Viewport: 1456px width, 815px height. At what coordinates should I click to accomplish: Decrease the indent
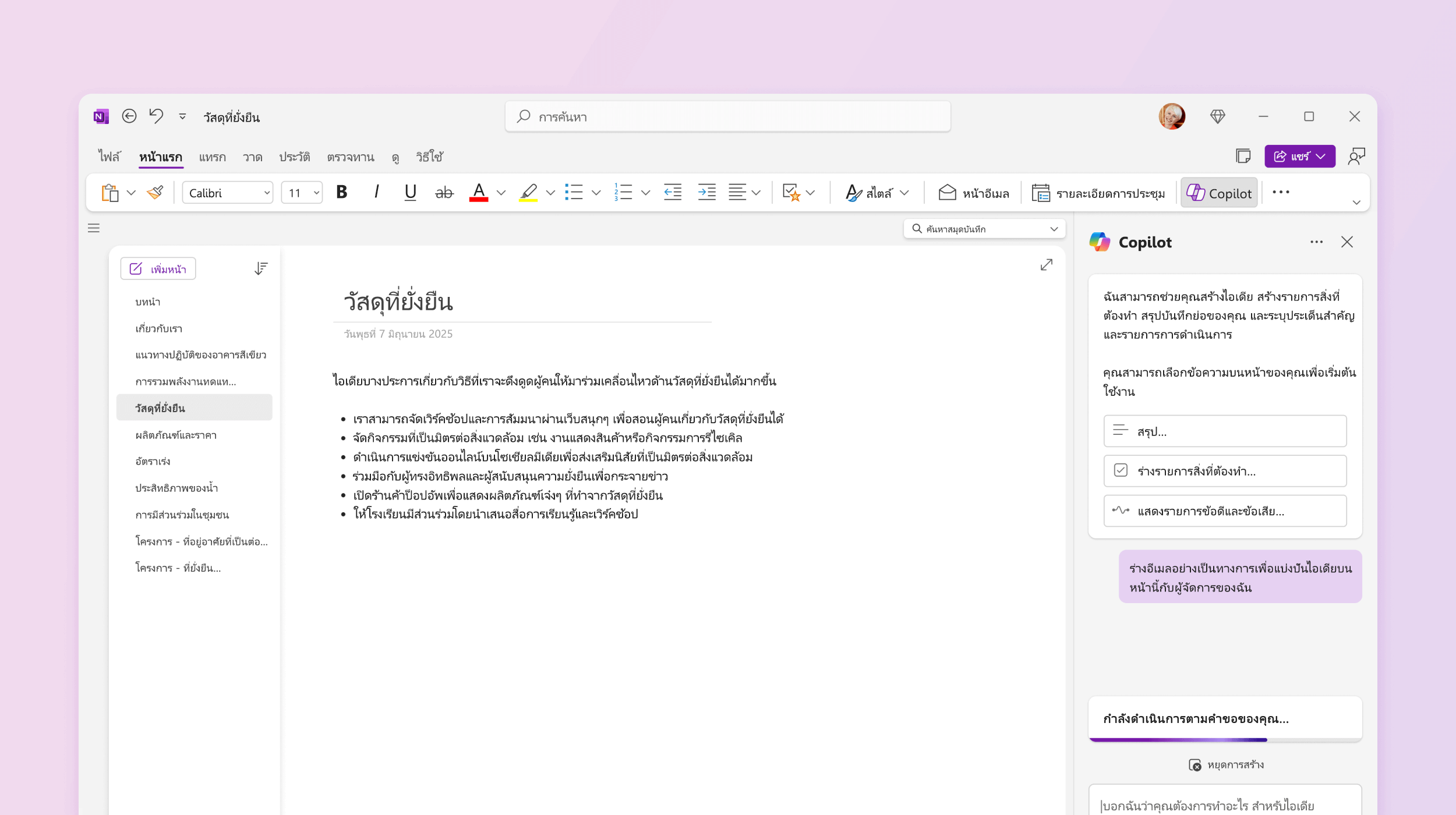coord(673,192)
